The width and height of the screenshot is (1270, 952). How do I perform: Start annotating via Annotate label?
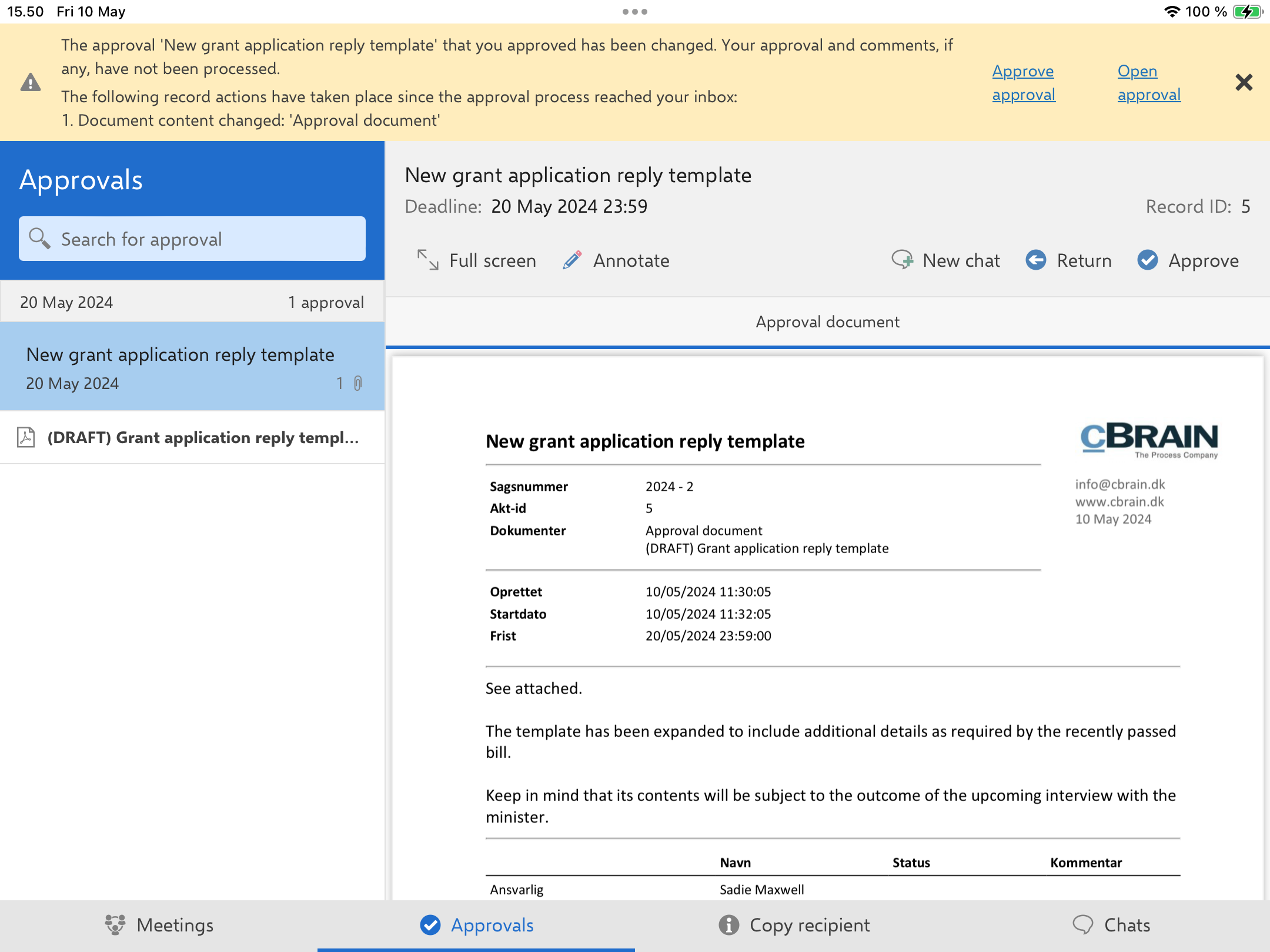(x=631, y=260)
